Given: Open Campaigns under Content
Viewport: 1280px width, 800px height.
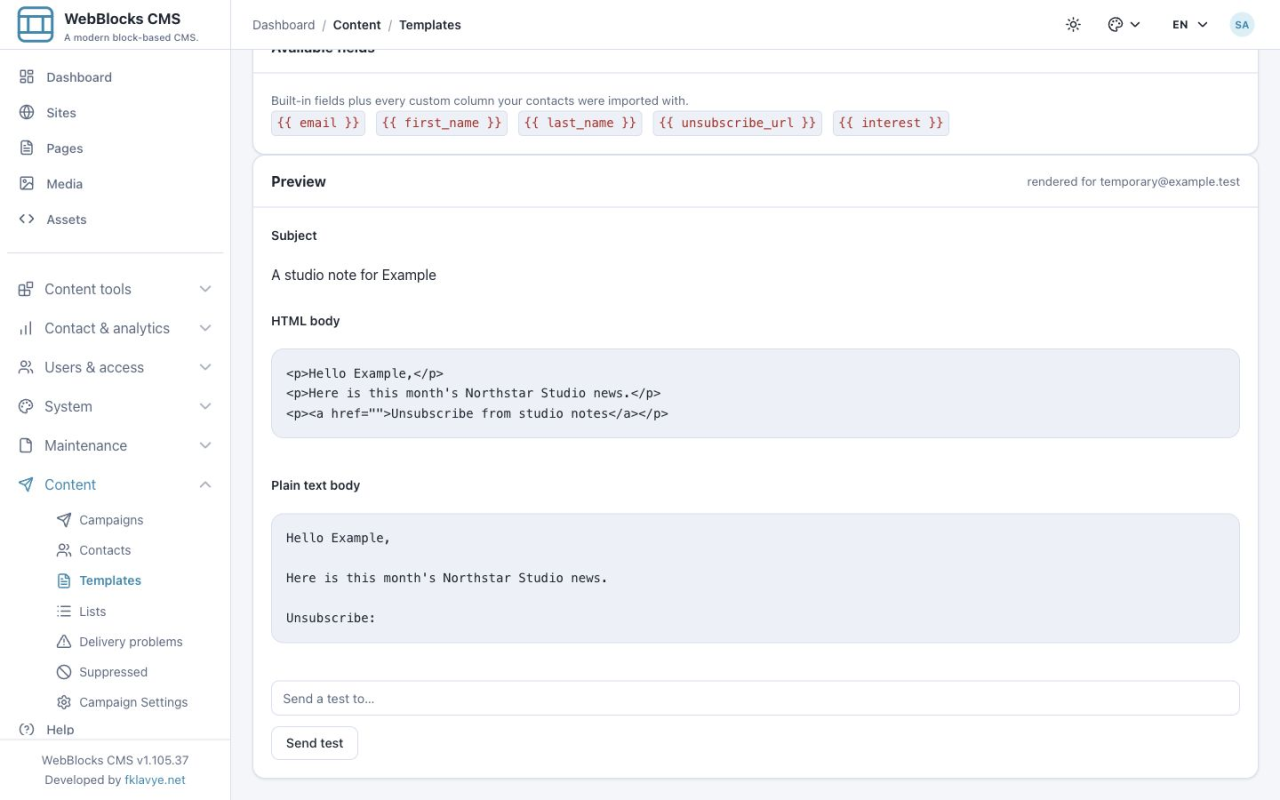Looking at the screenshot, I should click(111, 520).
